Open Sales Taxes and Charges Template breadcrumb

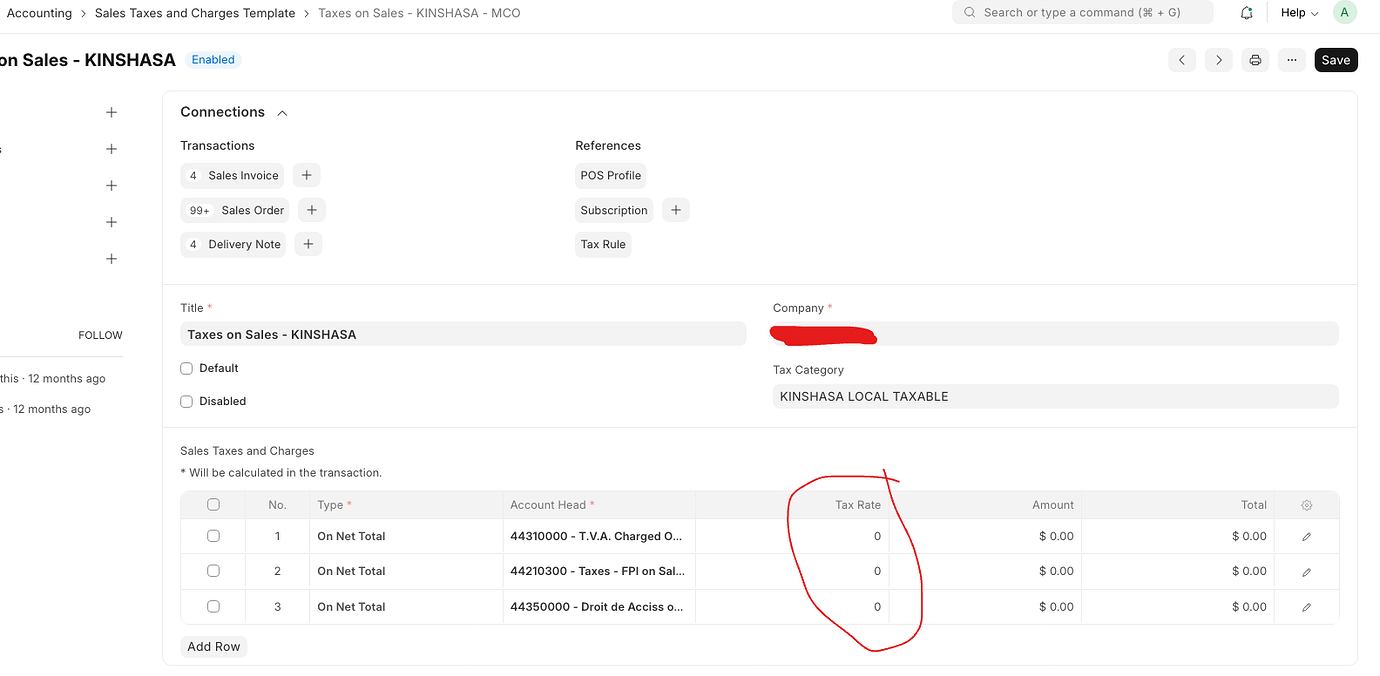click(x=195, y=13)
